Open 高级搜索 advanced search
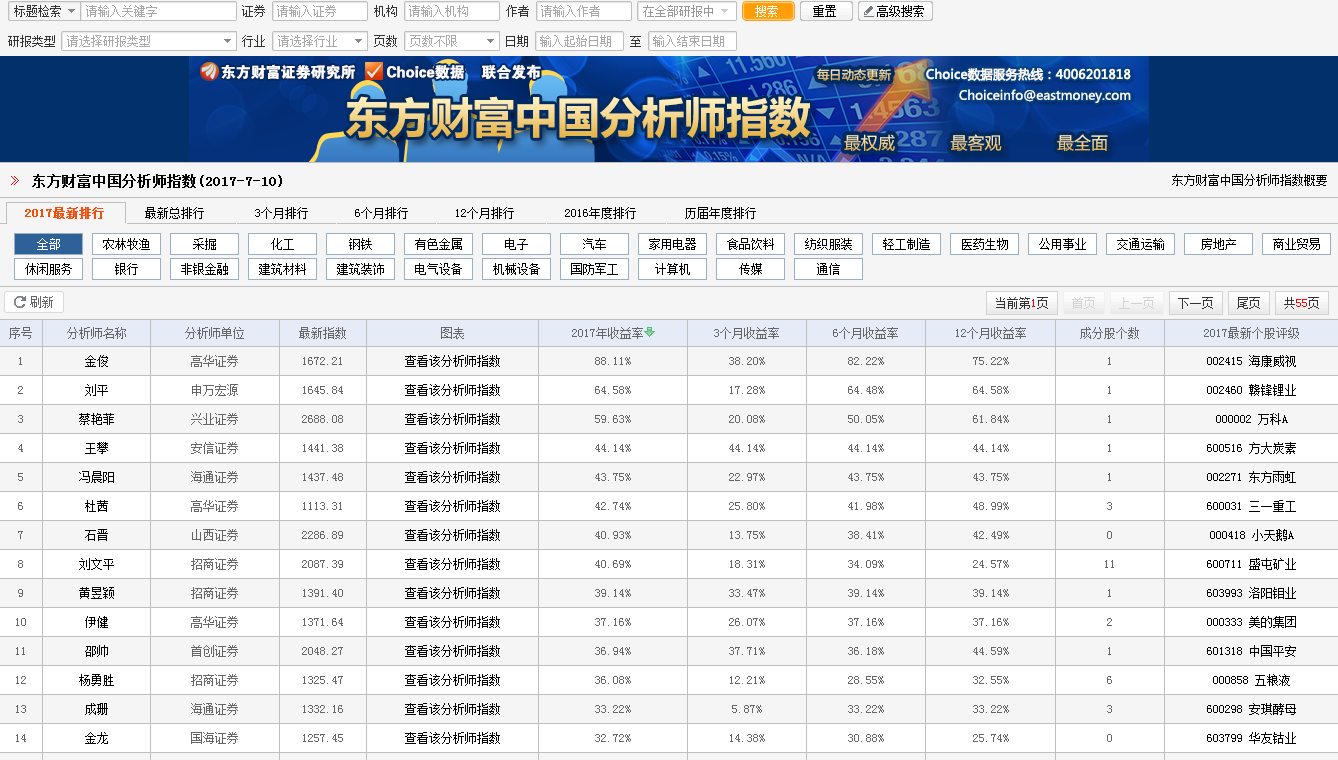The height and width of the screenshot is (760, 1338). 895,11
